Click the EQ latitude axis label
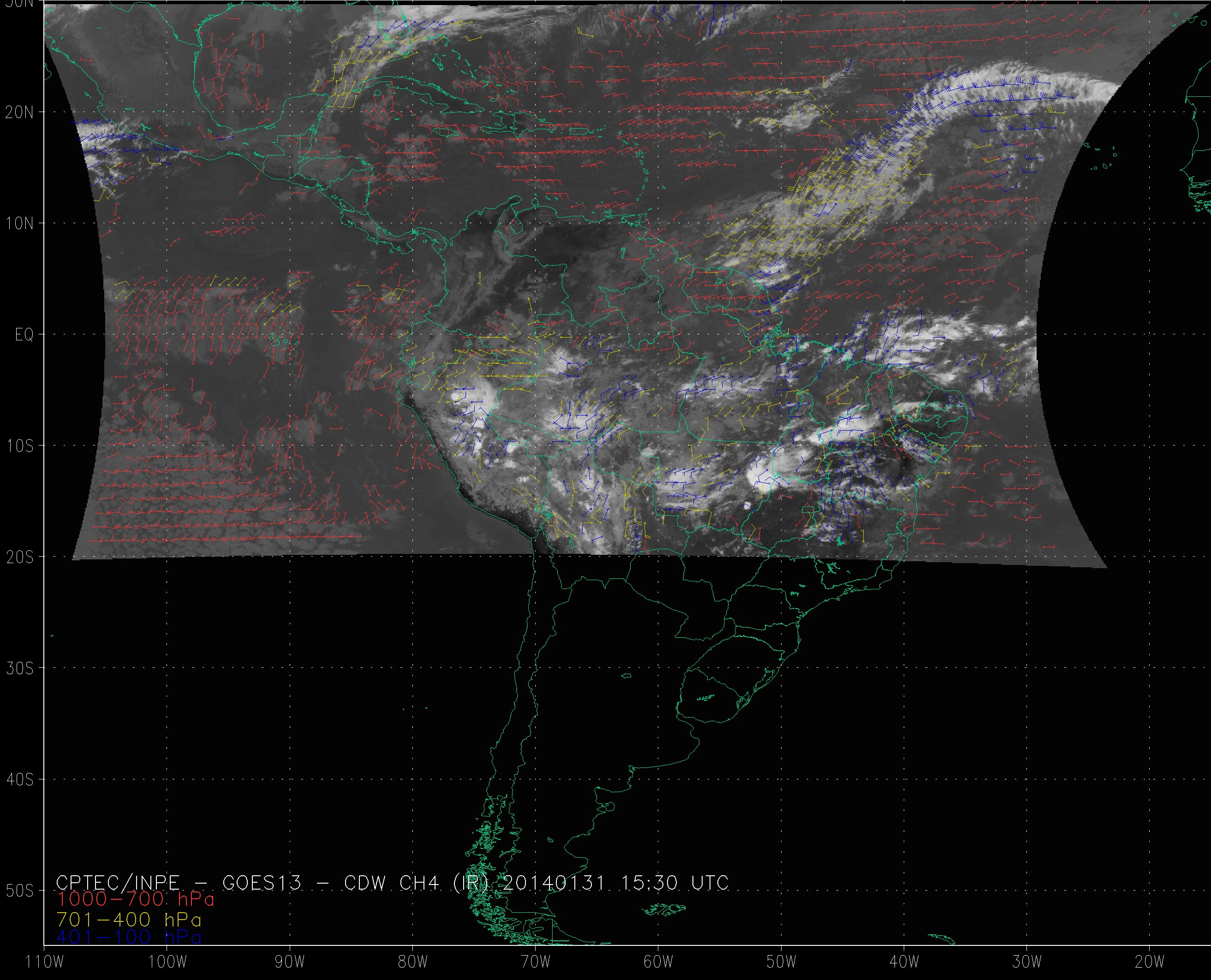The height and width of the screenshot is (980, 1211). [24, 335]
